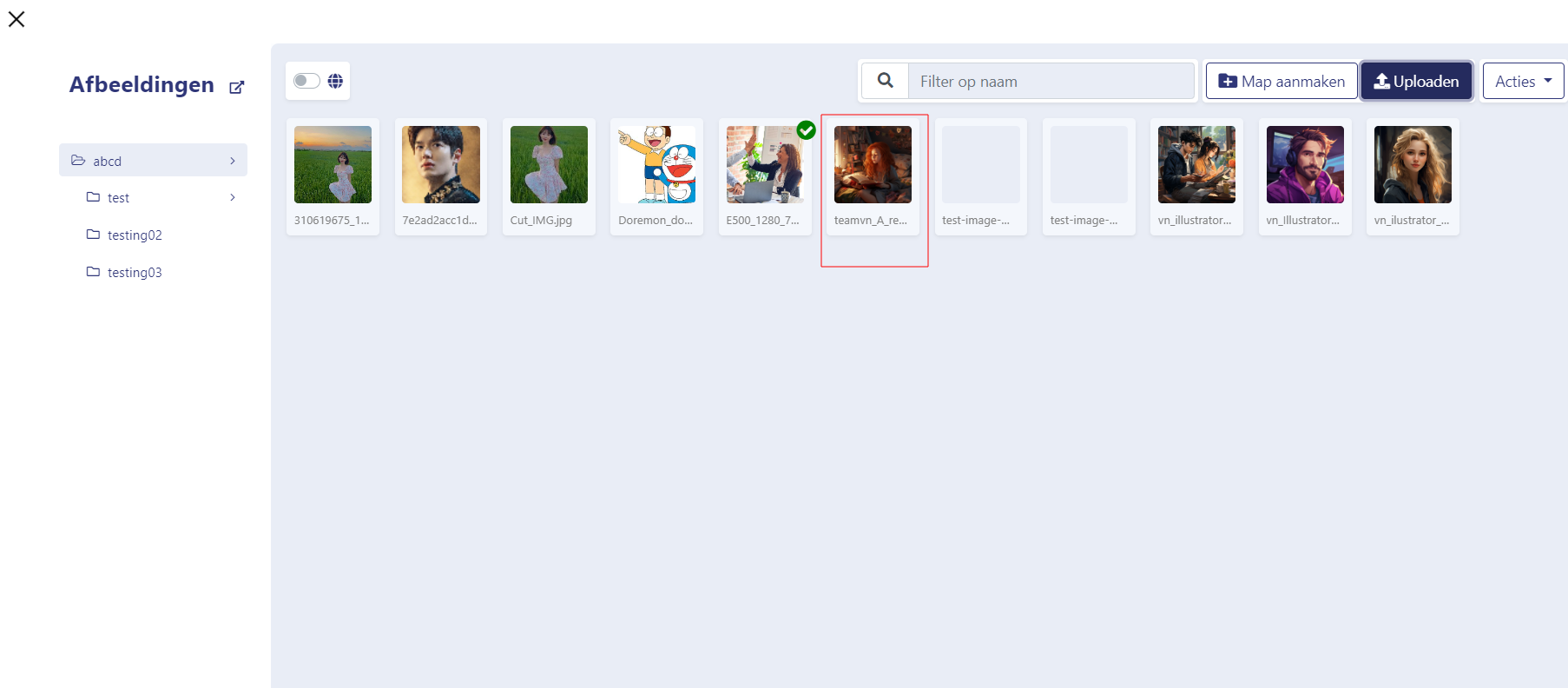The width and height of the screenshot is (1568, 688).
Task: Deselect the green checkmark on E500_1280 image
Action: [x=806, y=130]
